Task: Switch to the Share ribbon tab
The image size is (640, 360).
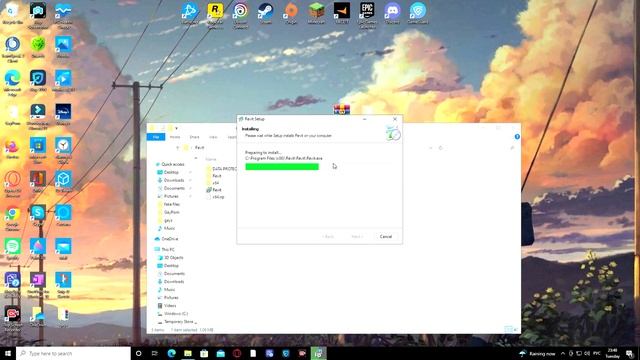Action: pyautogui.click(x=195, y=137)
